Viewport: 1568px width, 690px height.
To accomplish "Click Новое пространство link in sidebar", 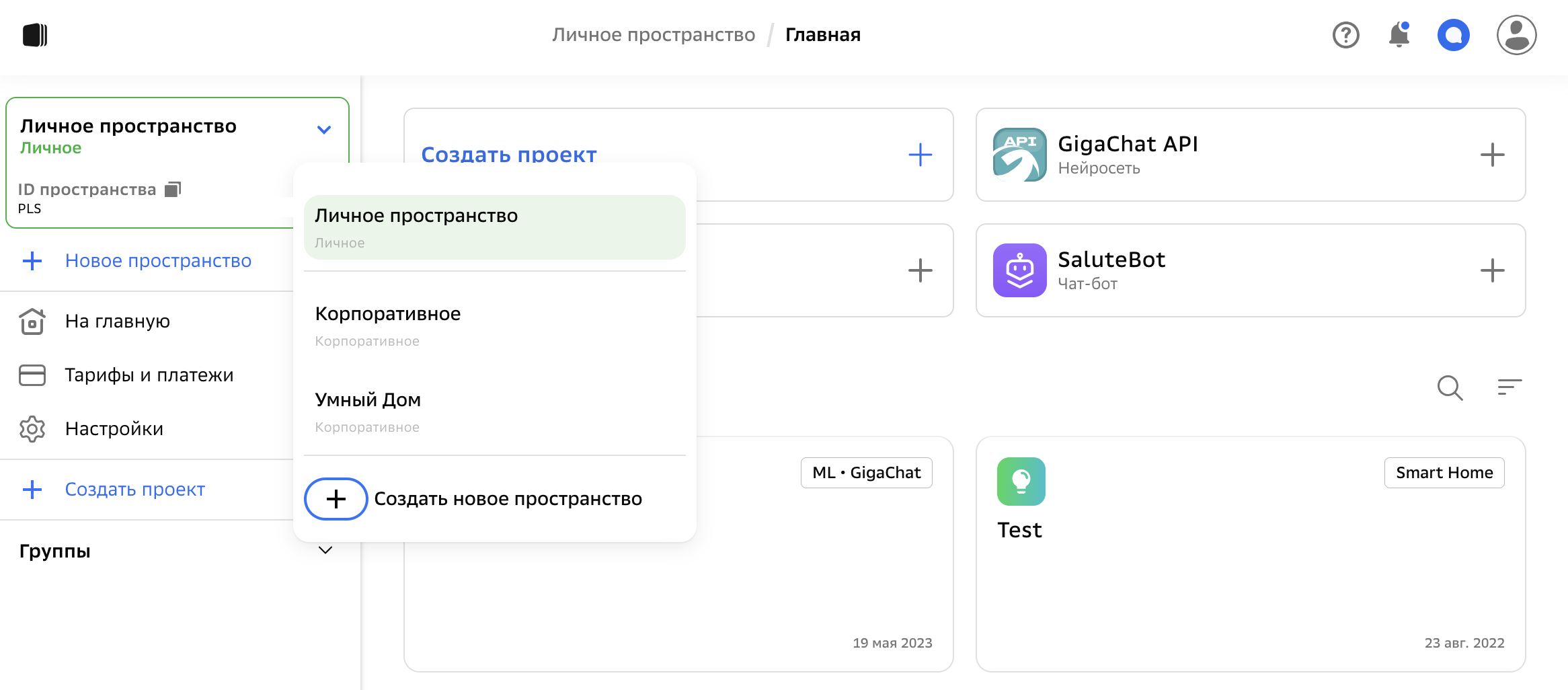I will 158,261.
